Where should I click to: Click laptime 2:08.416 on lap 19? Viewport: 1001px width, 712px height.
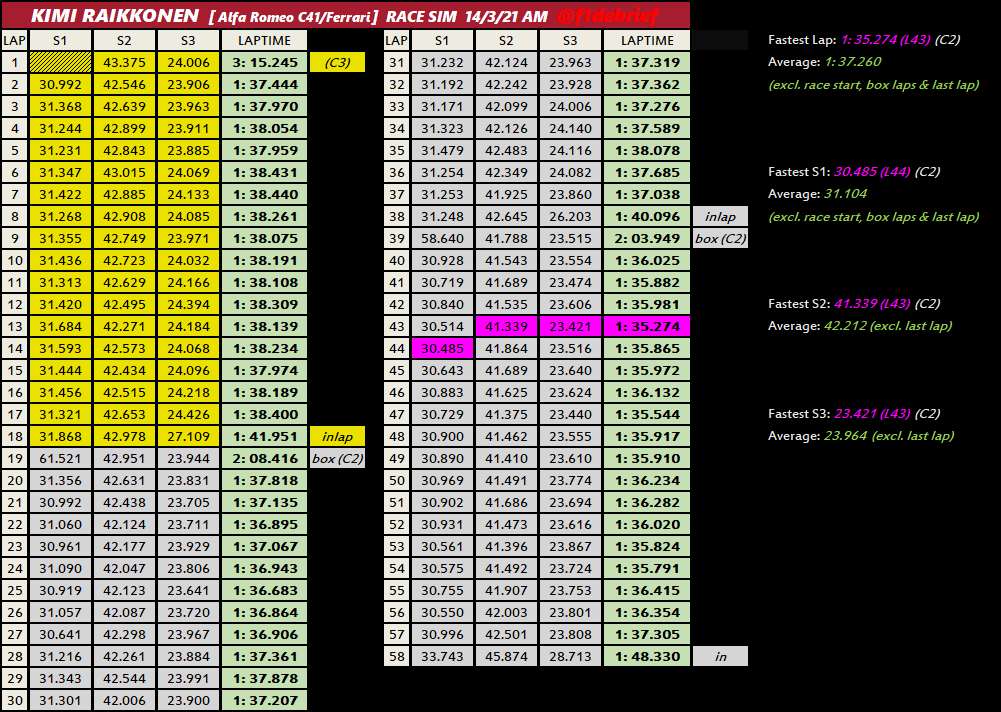tap(264, 458)
